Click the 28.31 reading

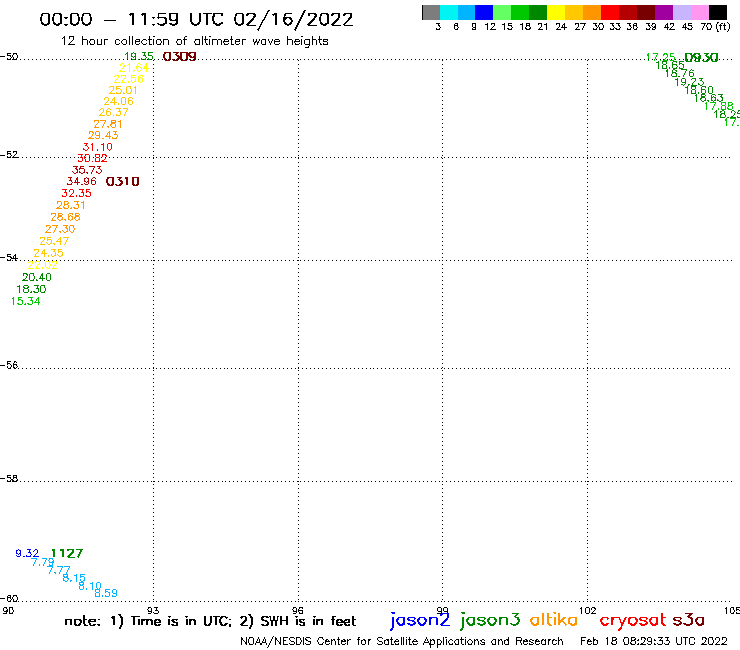(71, 205)
